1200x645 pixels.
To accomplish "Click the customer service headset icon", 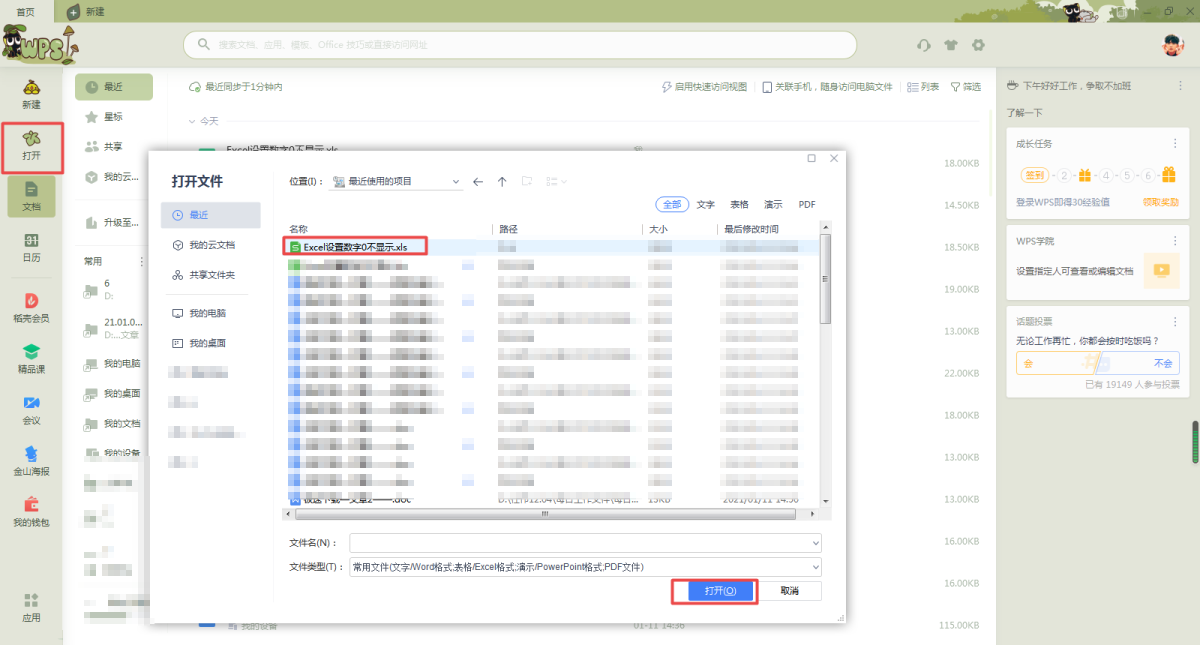I will pyautogui.click(x=924, y=46).
